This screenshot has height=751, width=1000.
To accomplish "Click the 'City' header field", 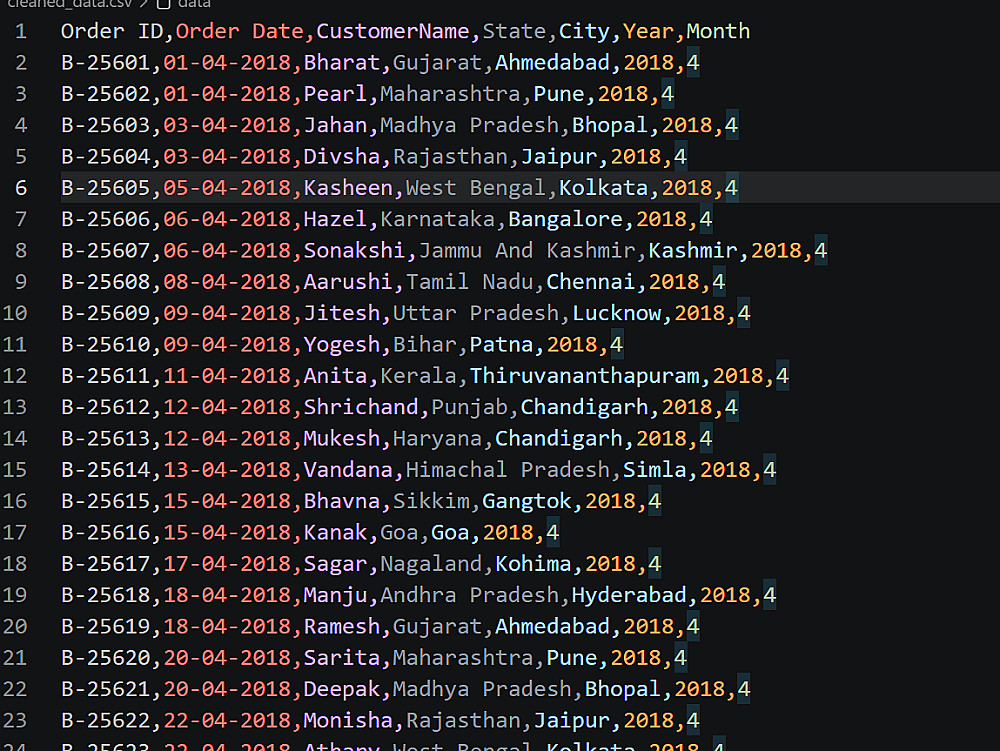I will (584, 31).
